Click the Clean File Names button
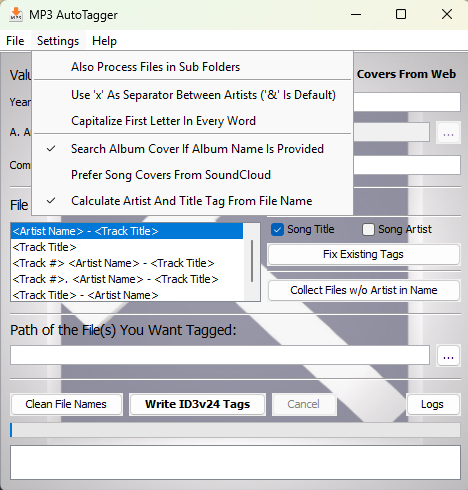Viewport: 468px width, 490px height. coord(66,404)
